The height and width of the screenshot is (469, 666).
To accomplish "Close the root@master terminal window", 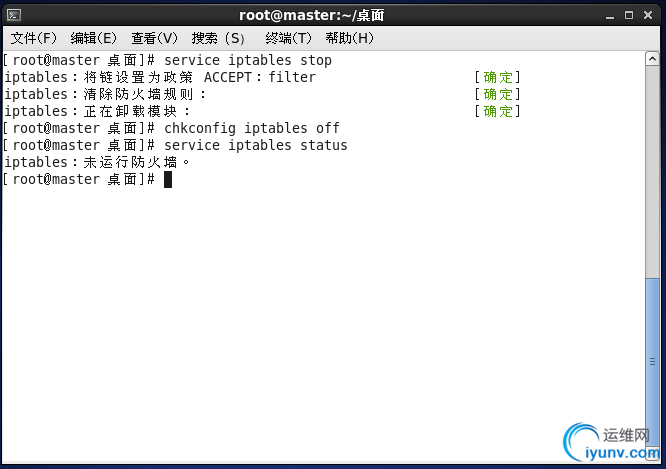I will [x=648, y=15].
